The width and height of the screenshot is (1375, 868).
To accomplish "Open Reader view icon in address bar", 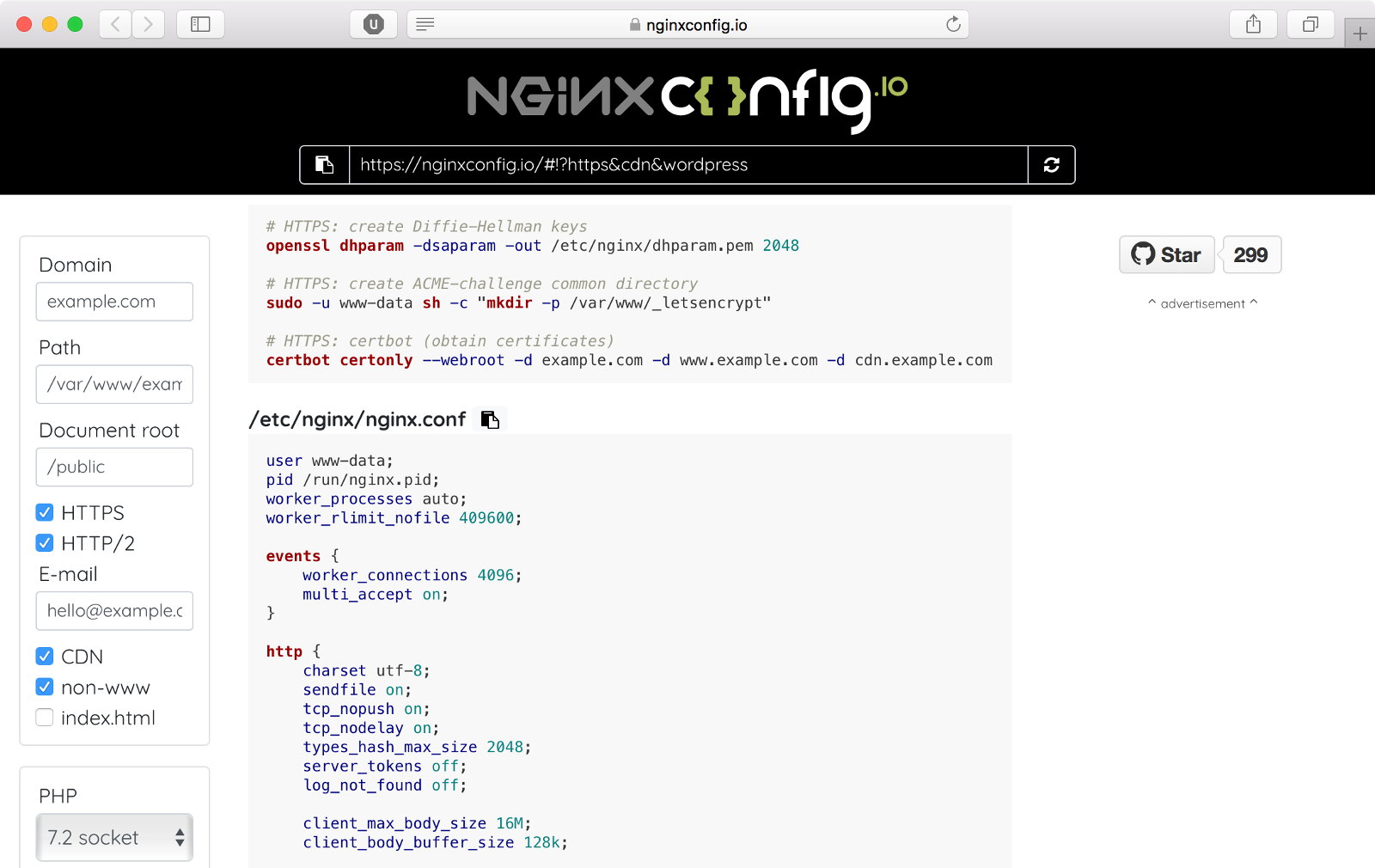I will (425, 24).
